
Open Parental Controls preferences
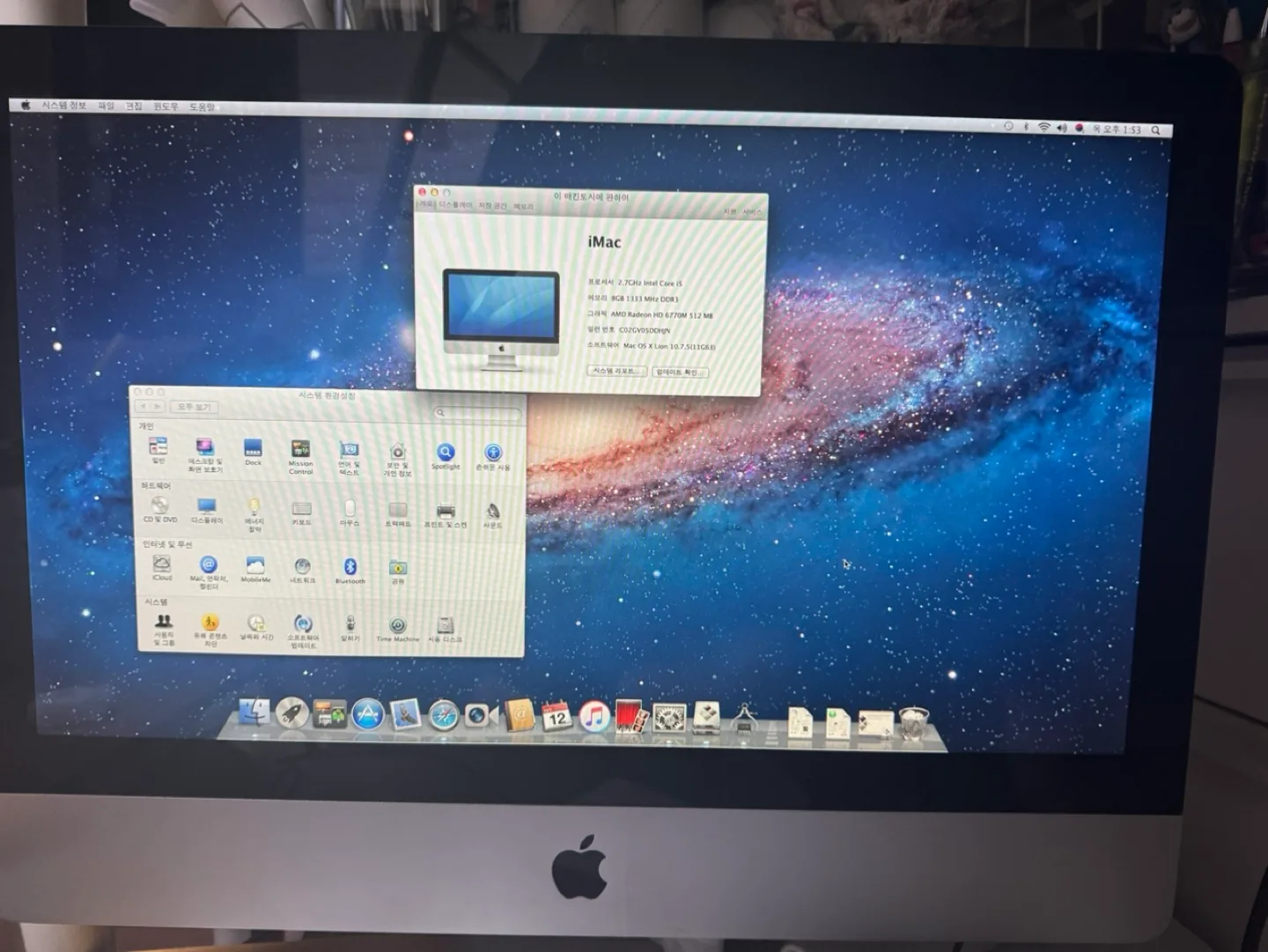click(x=210, y=631)
